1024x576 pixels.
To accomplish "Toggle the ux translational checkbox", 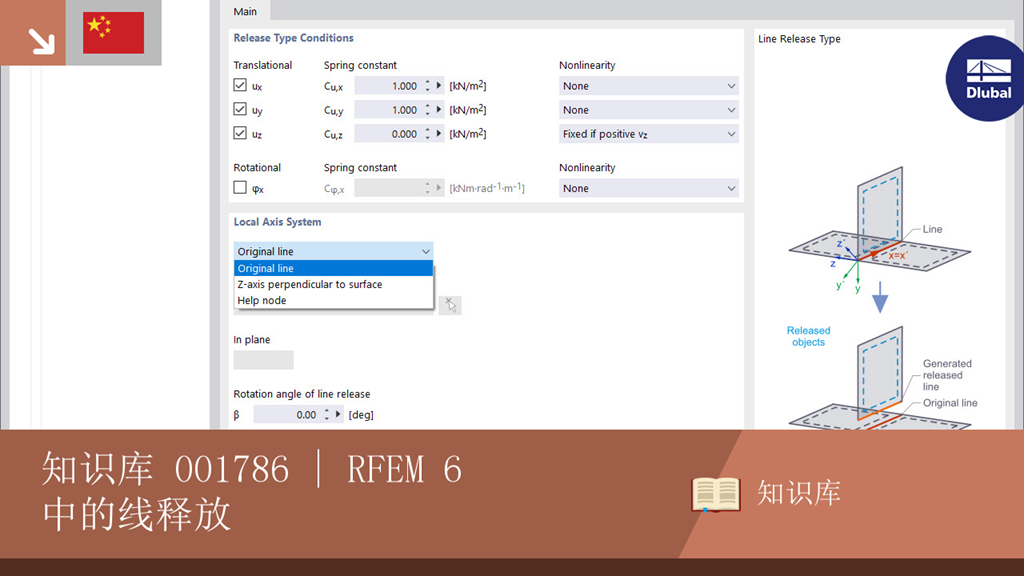I will coord(240,85).
